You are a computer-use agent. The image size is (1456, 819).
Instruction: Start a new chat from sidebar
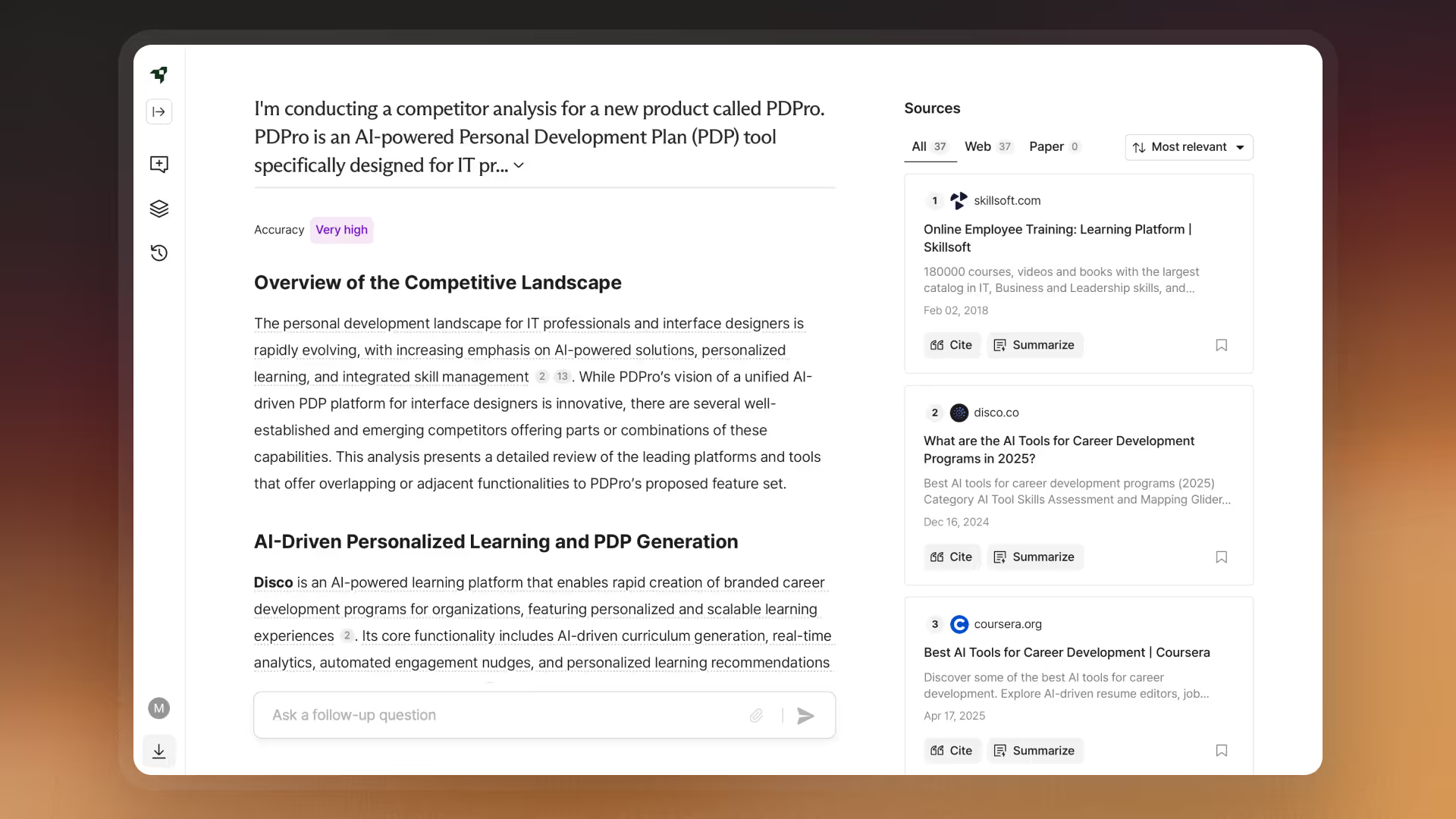click(158, 164)
